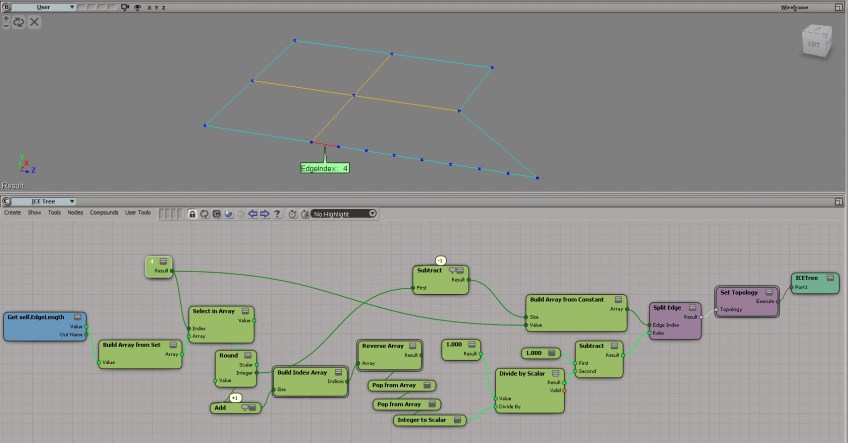
Task: Click the eye icon in viewport header
Action: click(136, 7)
